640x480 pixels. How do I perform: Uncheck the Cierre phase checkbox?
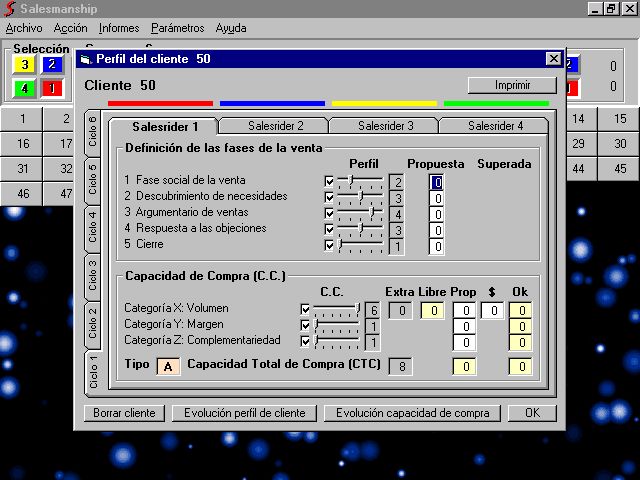click(x=329, y=245)
